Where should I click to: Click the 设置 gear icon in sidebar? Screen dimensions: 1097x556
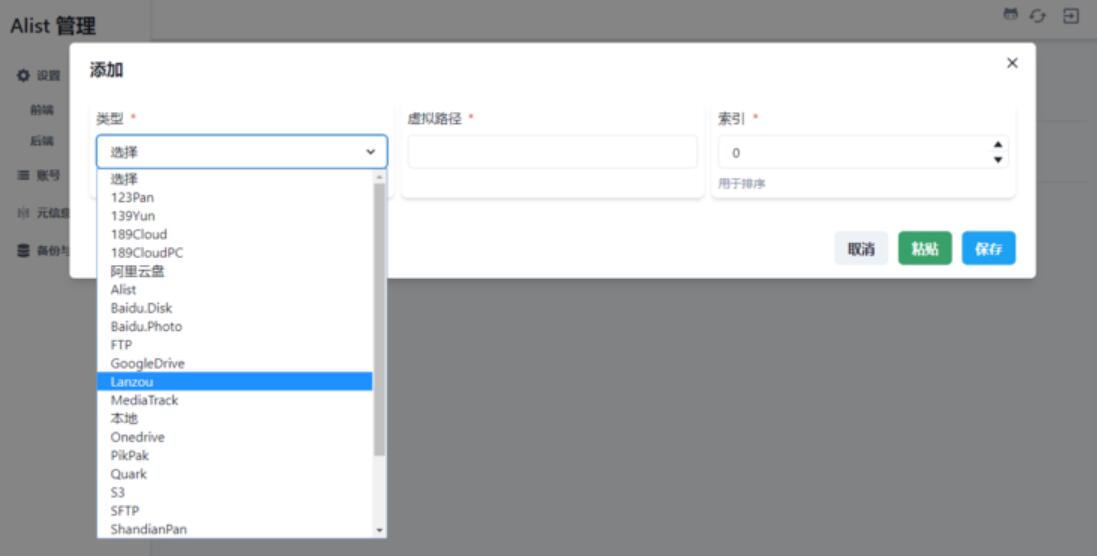pos(24,75)
